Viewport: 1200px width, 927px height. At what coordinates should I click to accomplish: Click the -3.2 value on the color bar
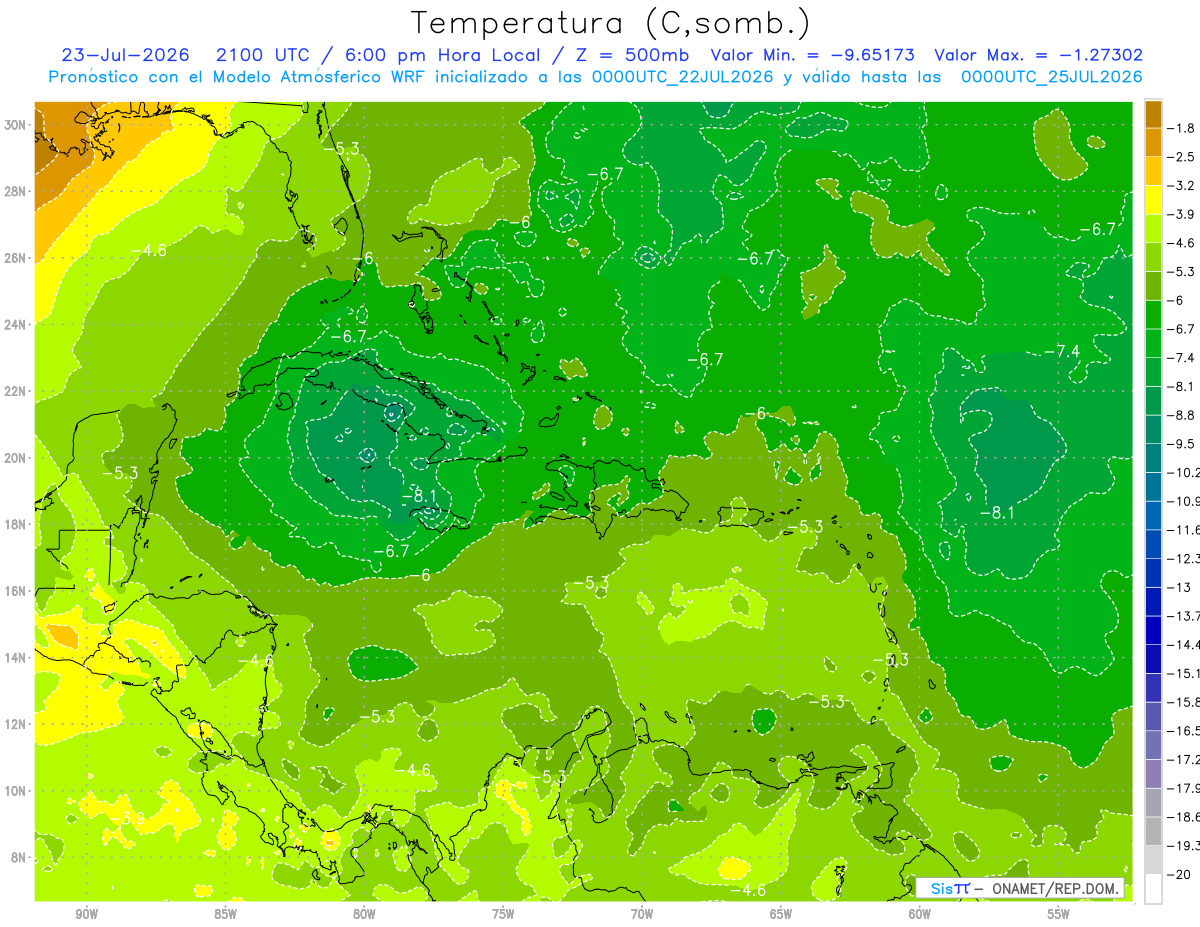pos(1182,186)
